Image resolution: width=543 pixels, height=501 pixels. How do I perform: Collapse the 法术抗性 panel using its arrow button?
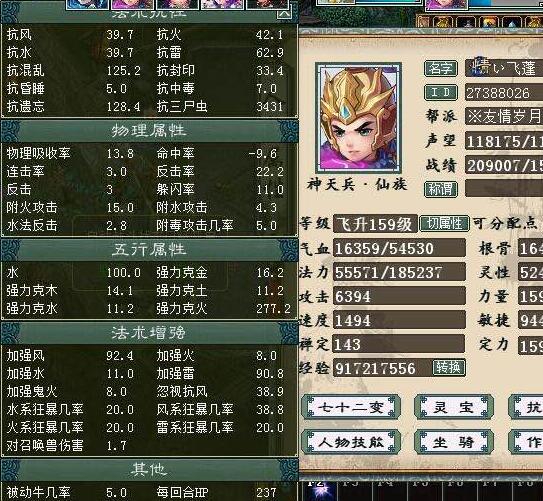click(x=284, y=13)
